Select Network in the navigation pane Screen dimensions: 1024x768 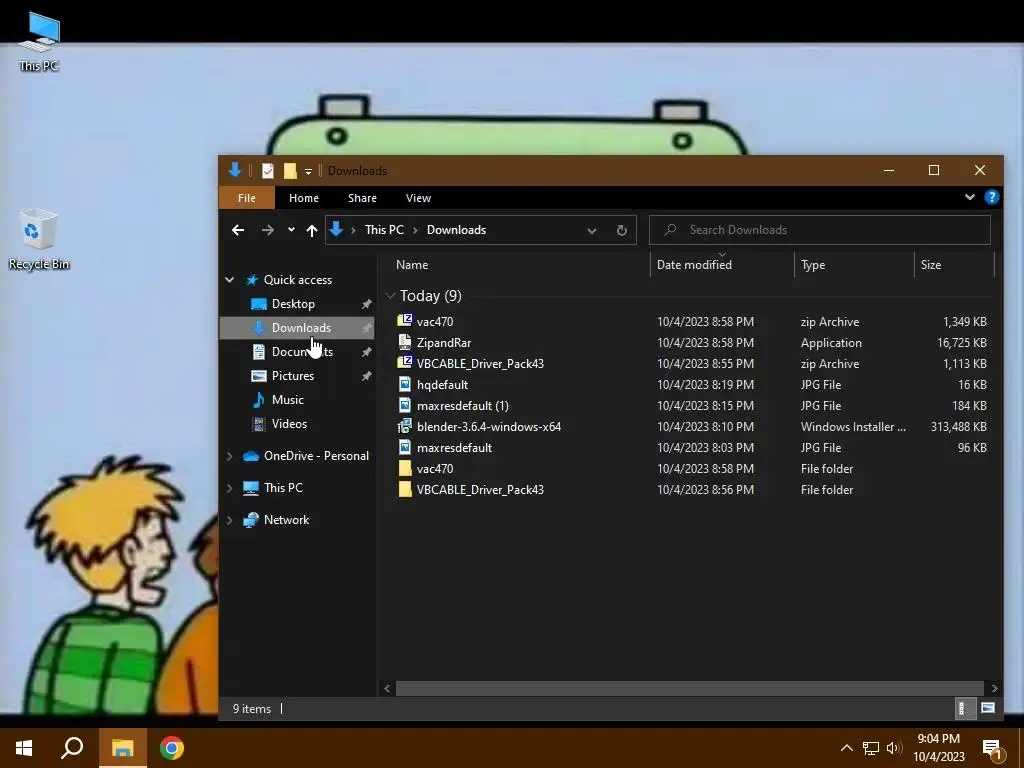coord(287,520)
